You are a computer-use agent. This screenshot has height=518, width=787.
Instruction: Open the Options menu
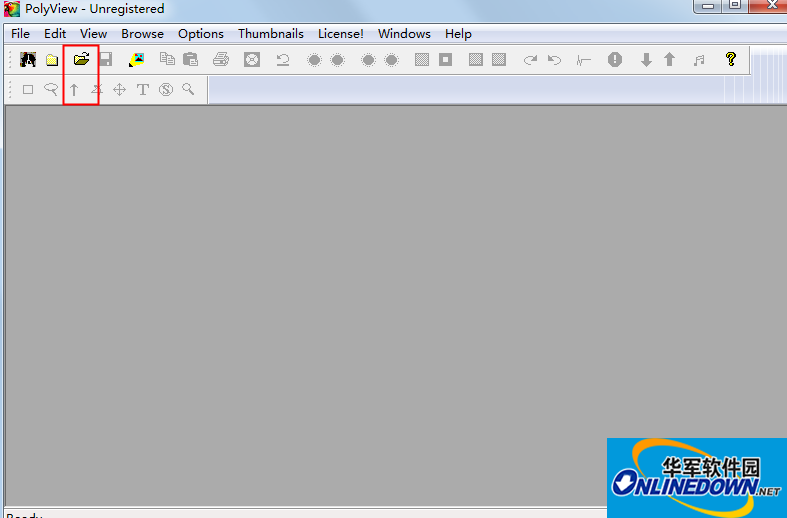point(200,34)
